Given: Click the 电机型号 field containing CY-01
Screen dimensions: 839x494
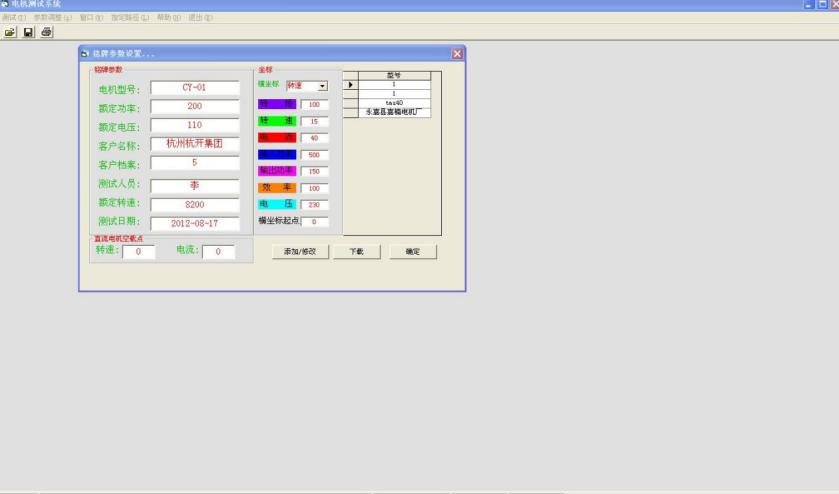Looking at the screenshot, I should coord(195,88).
